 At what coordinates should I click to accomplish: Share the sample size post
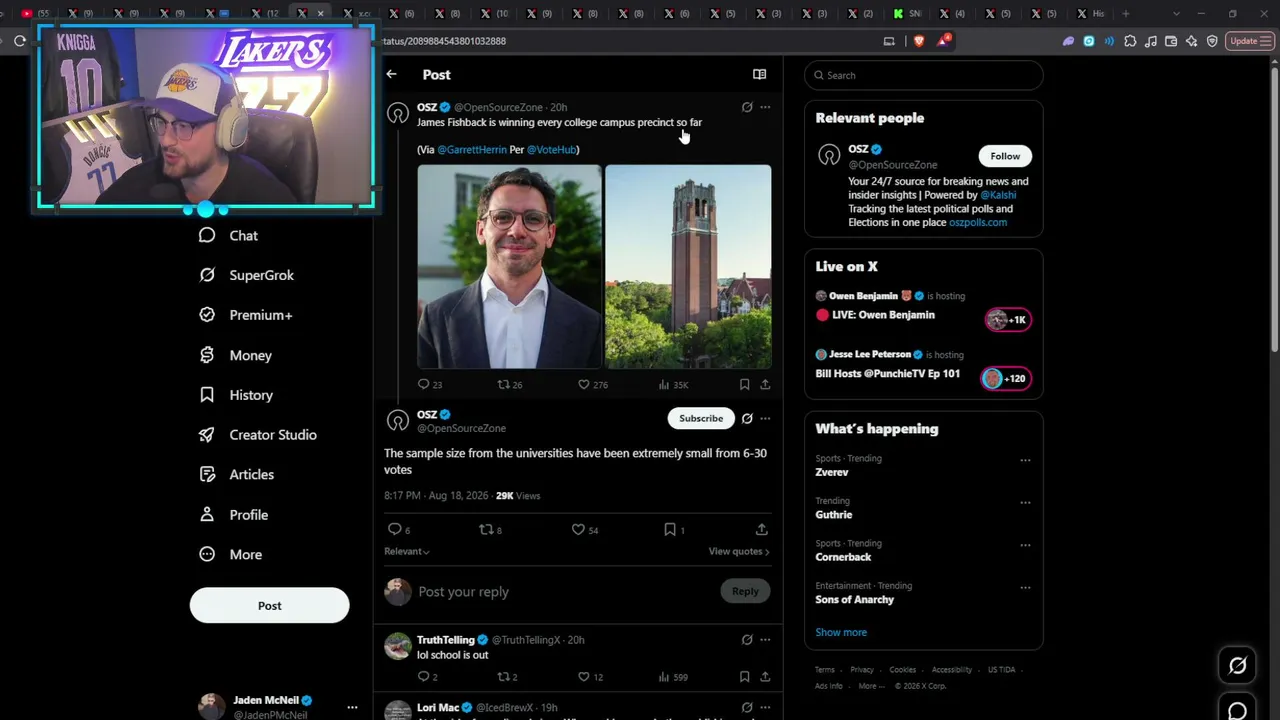pyautogui.click(x=762, y=529)
